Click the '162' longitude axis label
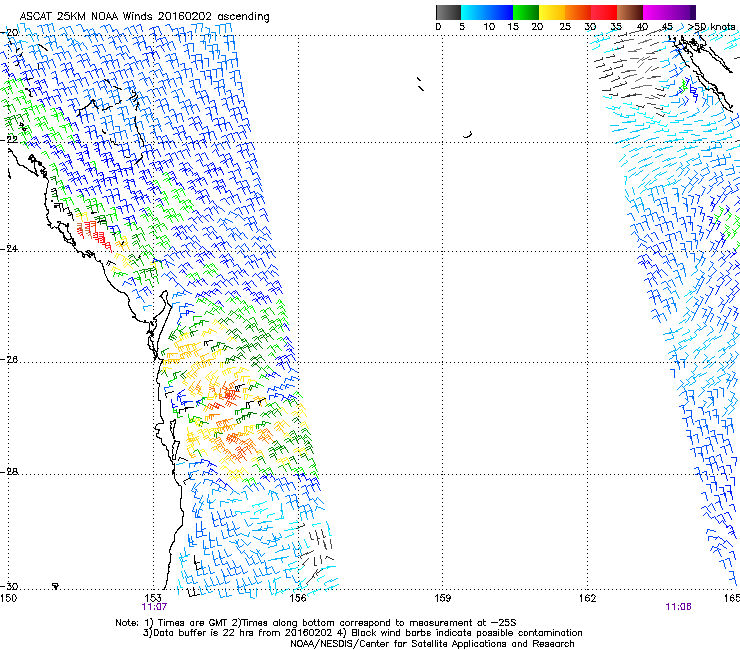 [588, 598]
